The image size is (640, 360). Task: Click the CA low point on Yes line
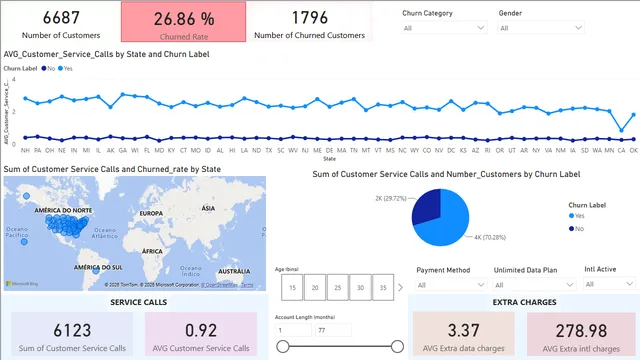621,131
